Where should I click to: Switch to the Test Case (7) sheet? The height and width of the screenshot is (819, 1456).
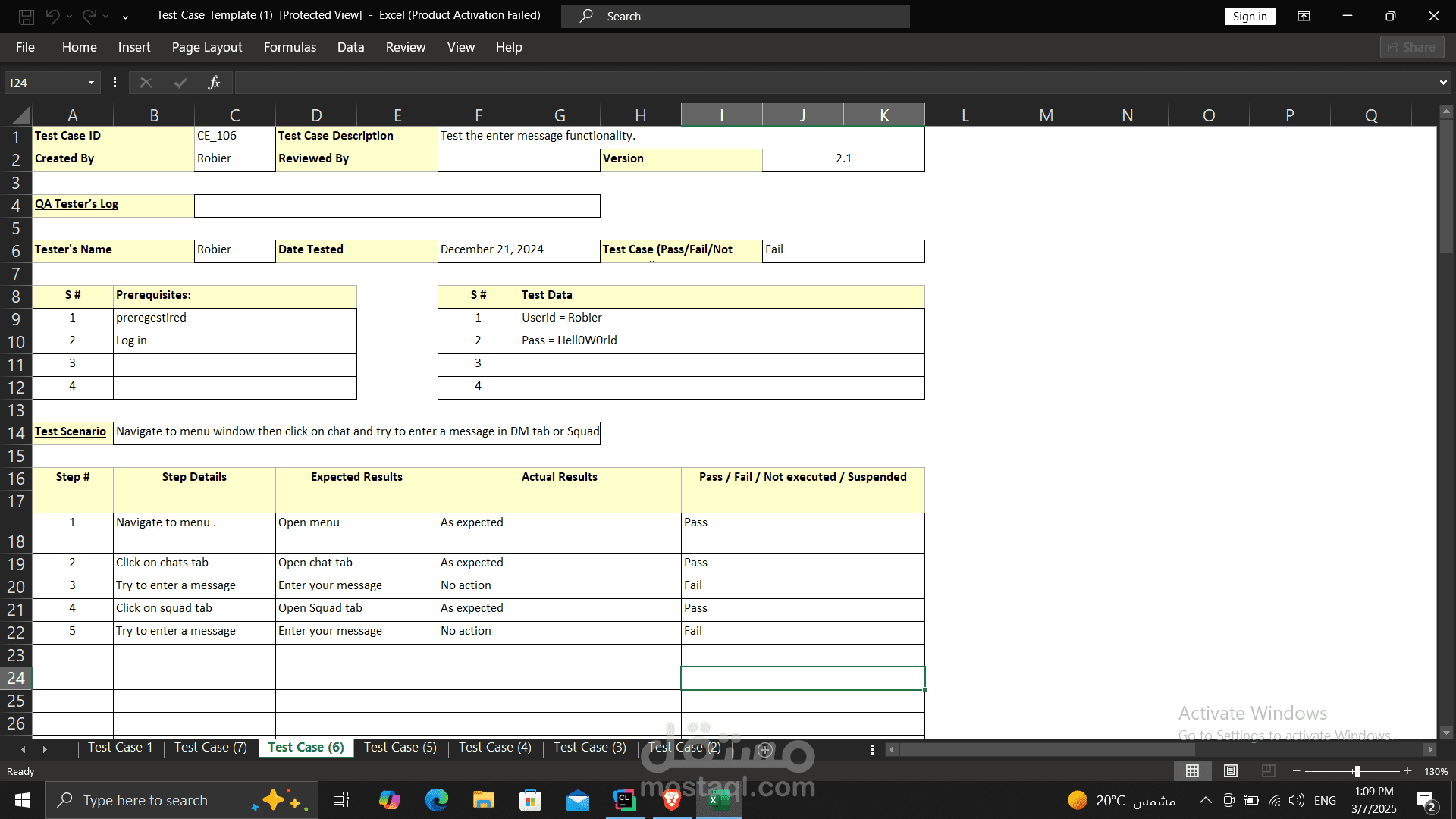tap(211, 748)
